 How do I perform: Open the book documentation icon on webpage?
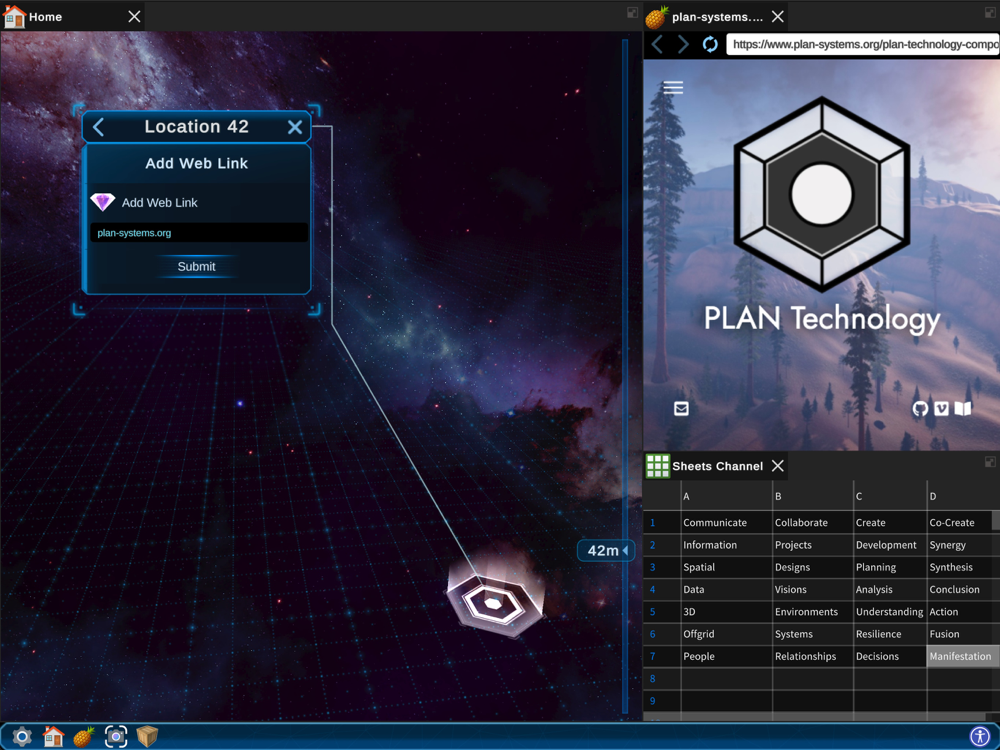(963, 408)
